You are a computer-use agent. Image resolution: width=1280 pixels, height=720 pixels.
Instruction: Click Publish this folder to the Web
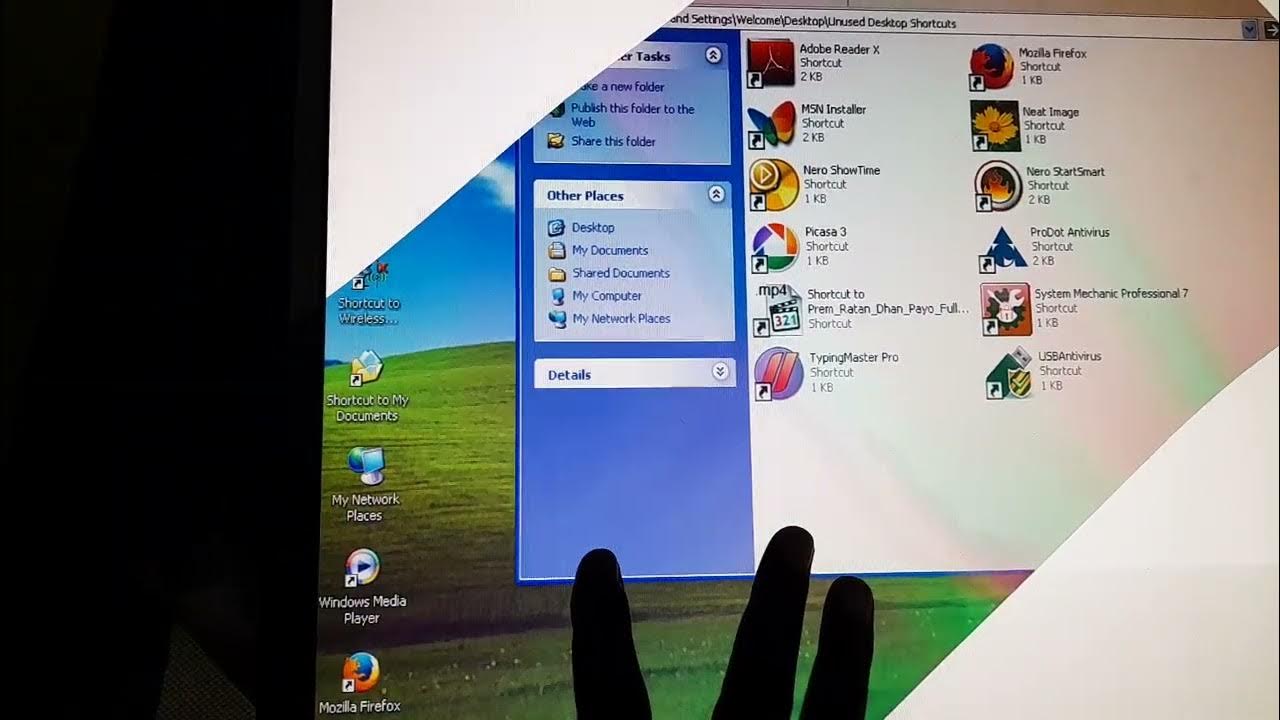point(633,115)
